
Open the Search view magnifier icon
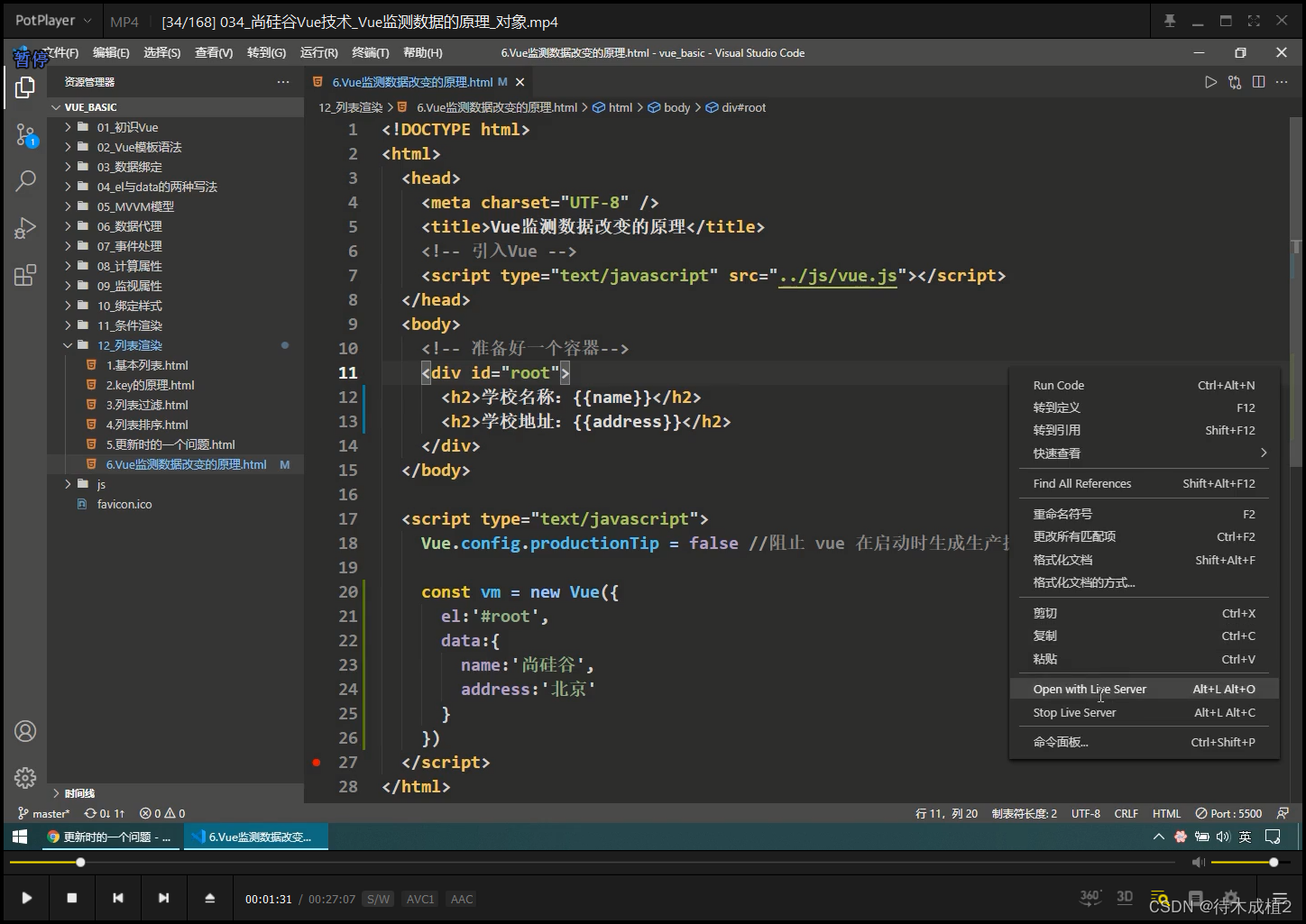pos(25,180)
